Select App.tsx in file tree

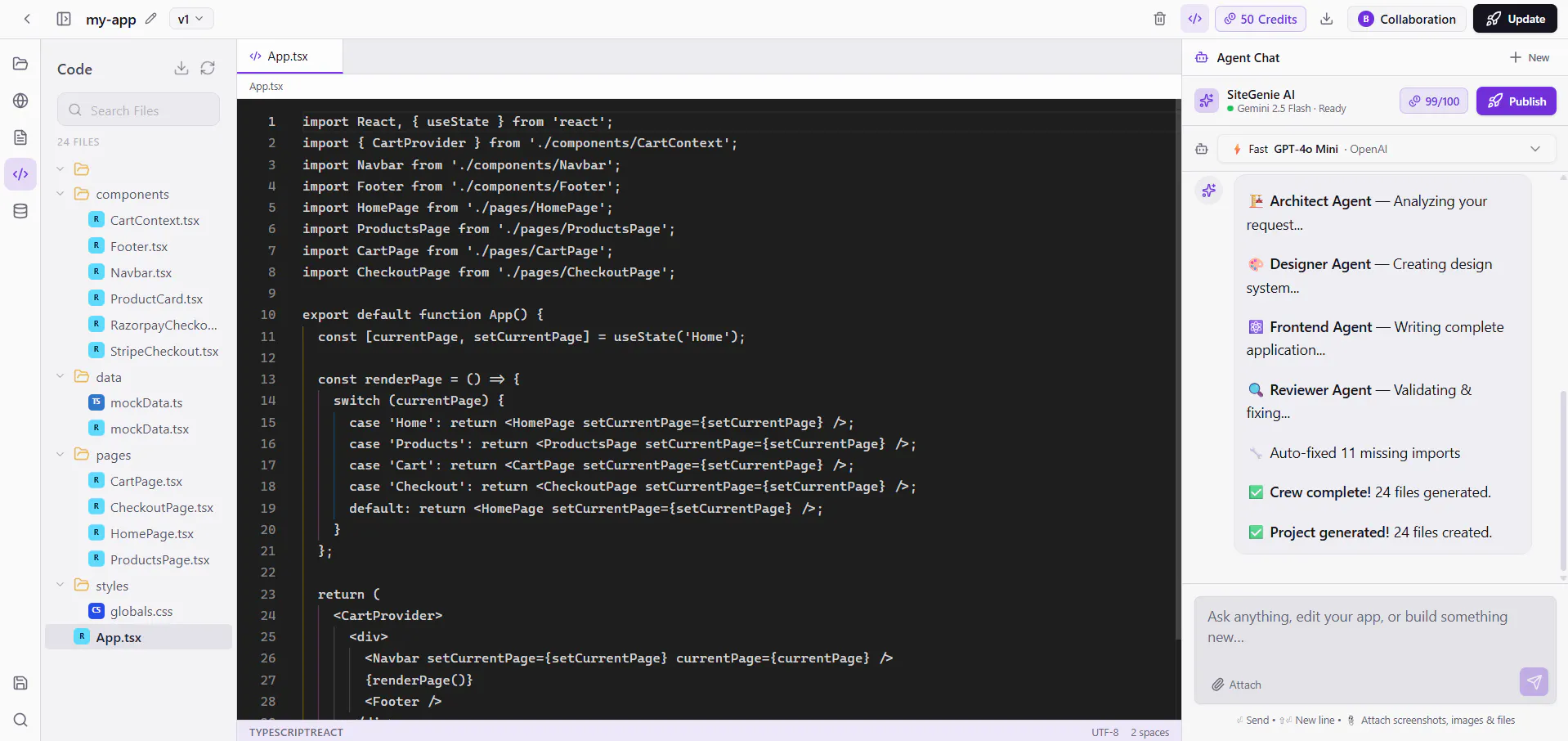coord(138,637)
